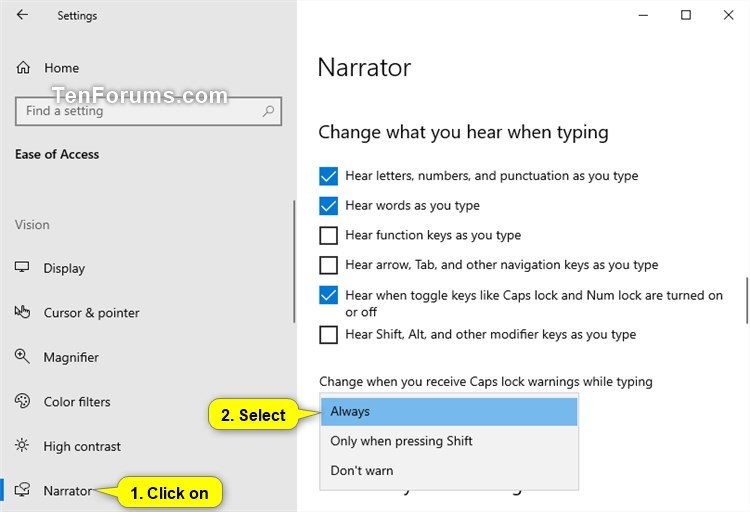Maximize the Settings window
The image size is (750, 512).
pyautogui.click(x=686, y=15)
